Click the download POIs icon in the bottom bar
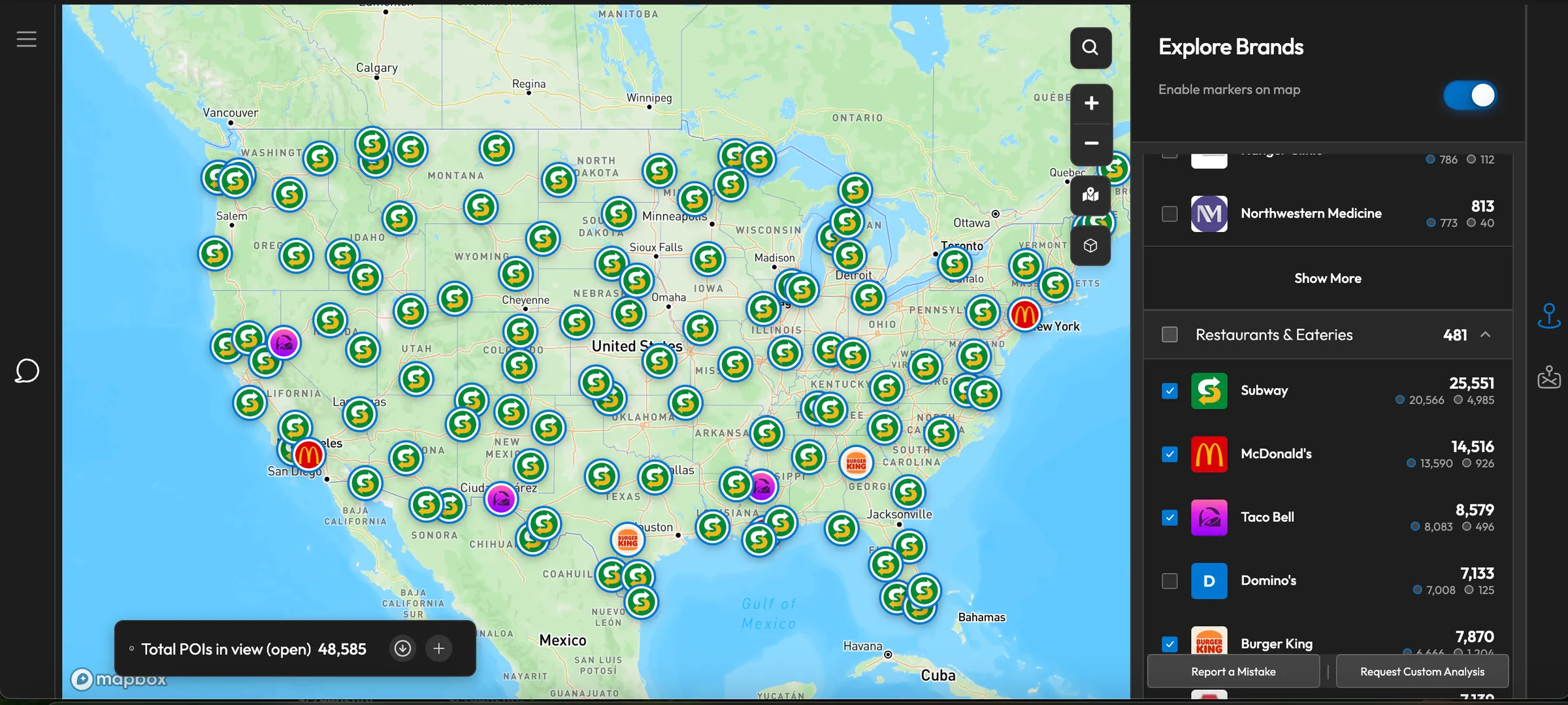The width and height of the screenshot is (1568, 705). click(402, 648)
